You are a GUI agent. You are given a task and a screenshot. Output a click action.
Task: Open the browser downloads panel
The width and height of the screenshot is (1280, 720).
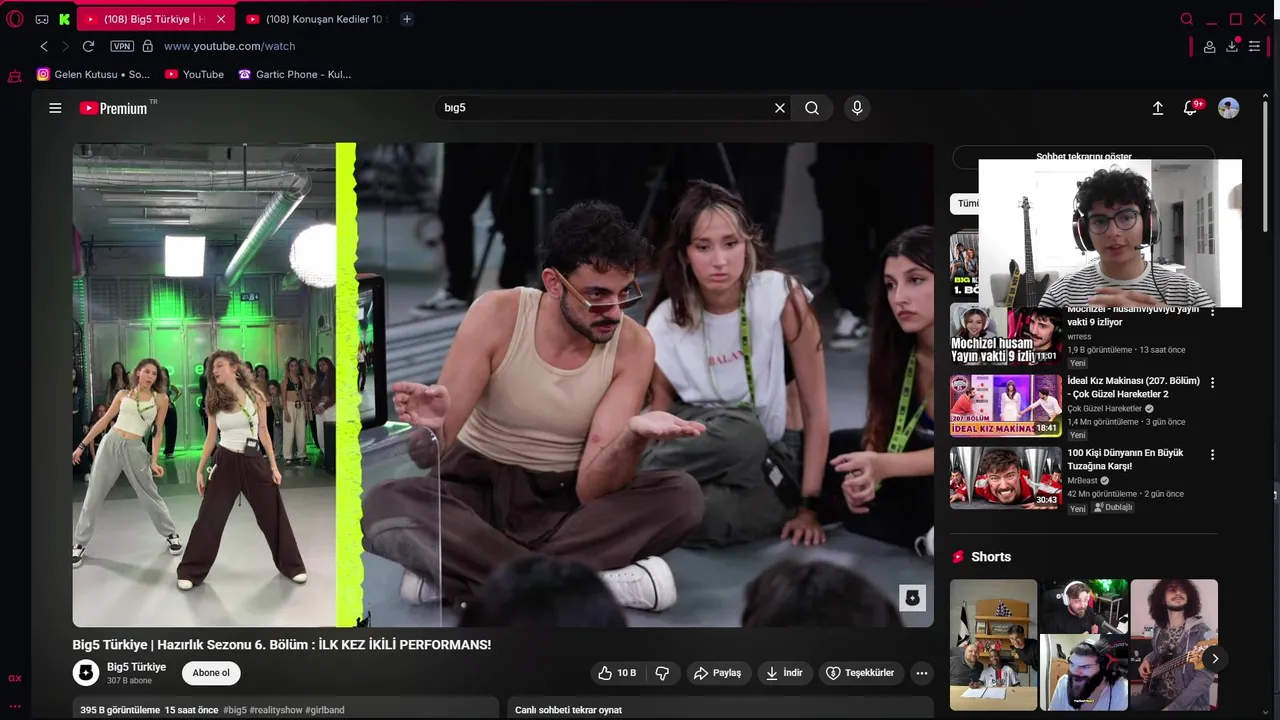(x=1232, y=46)
